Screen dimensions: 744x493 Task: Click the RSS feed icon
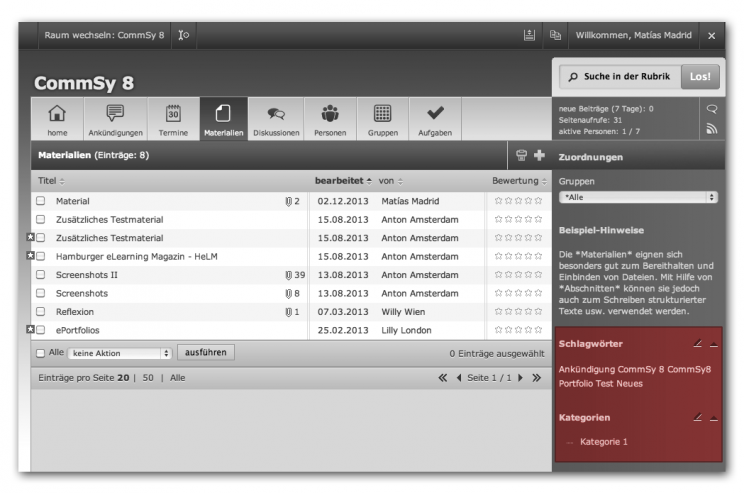coord(712,129)
